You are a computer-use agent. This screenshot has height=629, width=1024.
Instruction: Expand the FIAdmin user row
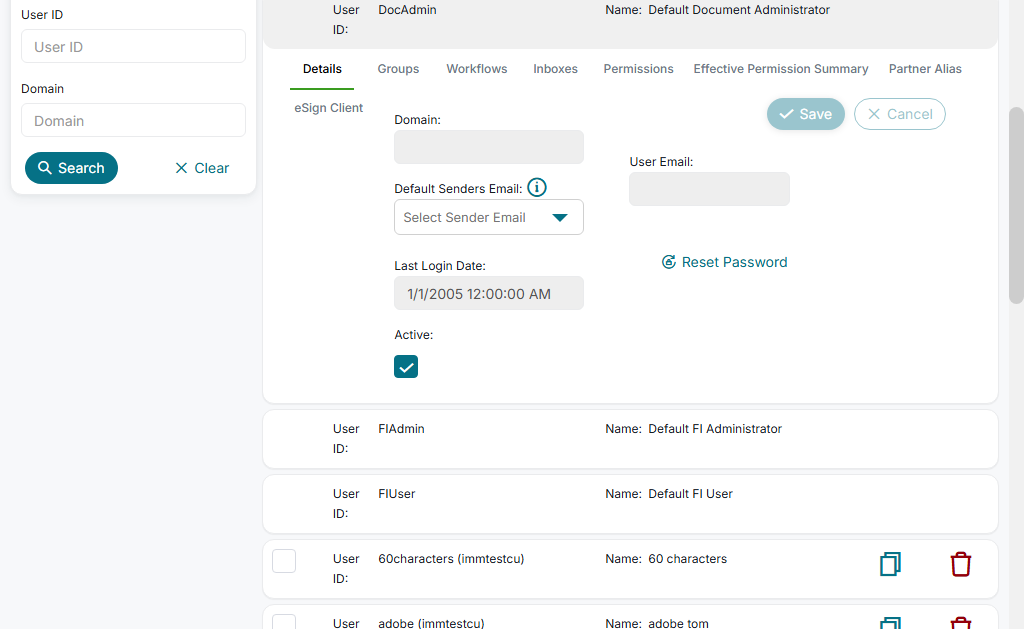click(x=630, y=439)
